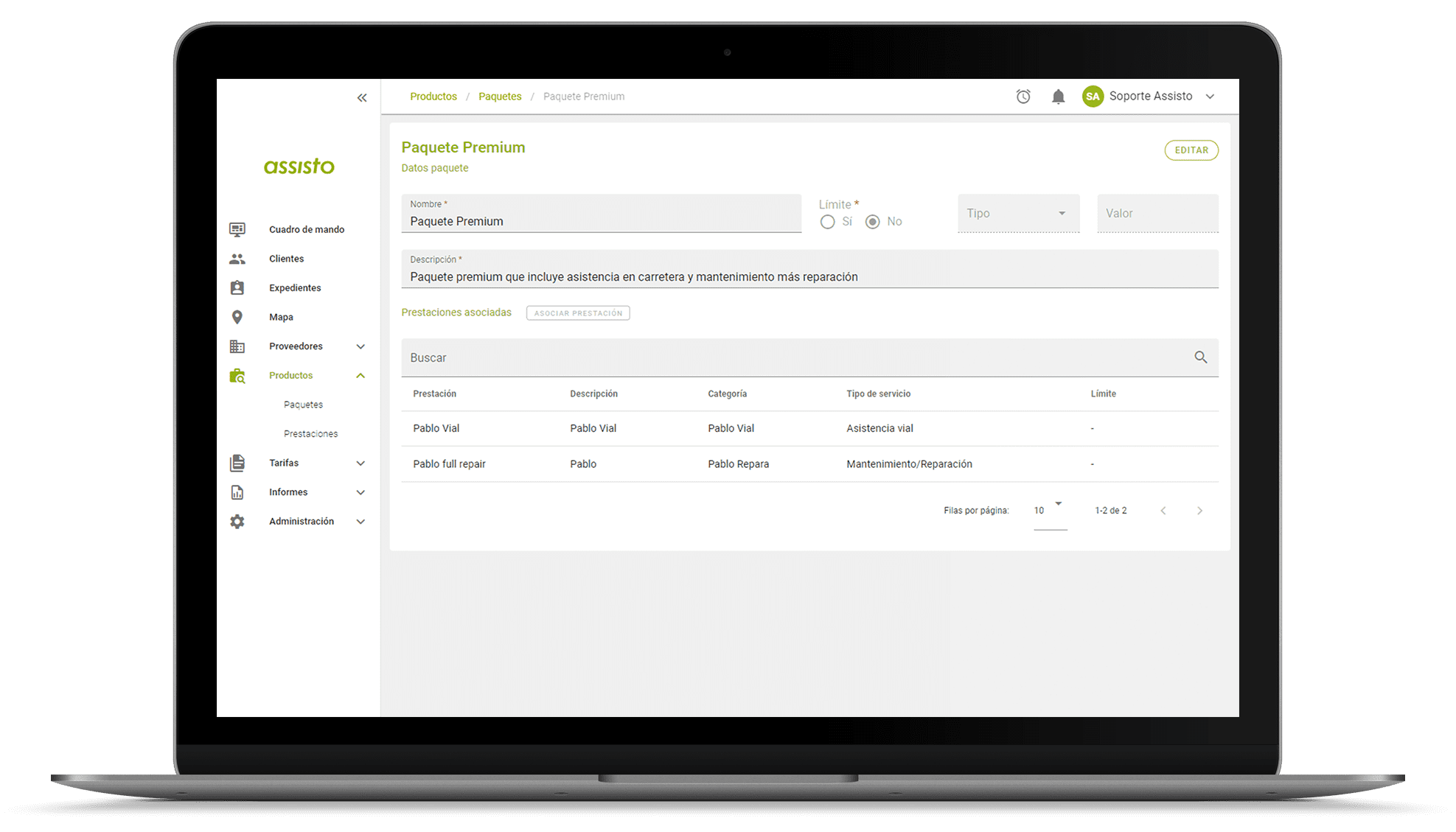1456x832 pixels.
Task: Click the search magnifier icon
Action: coord(1200,357)
